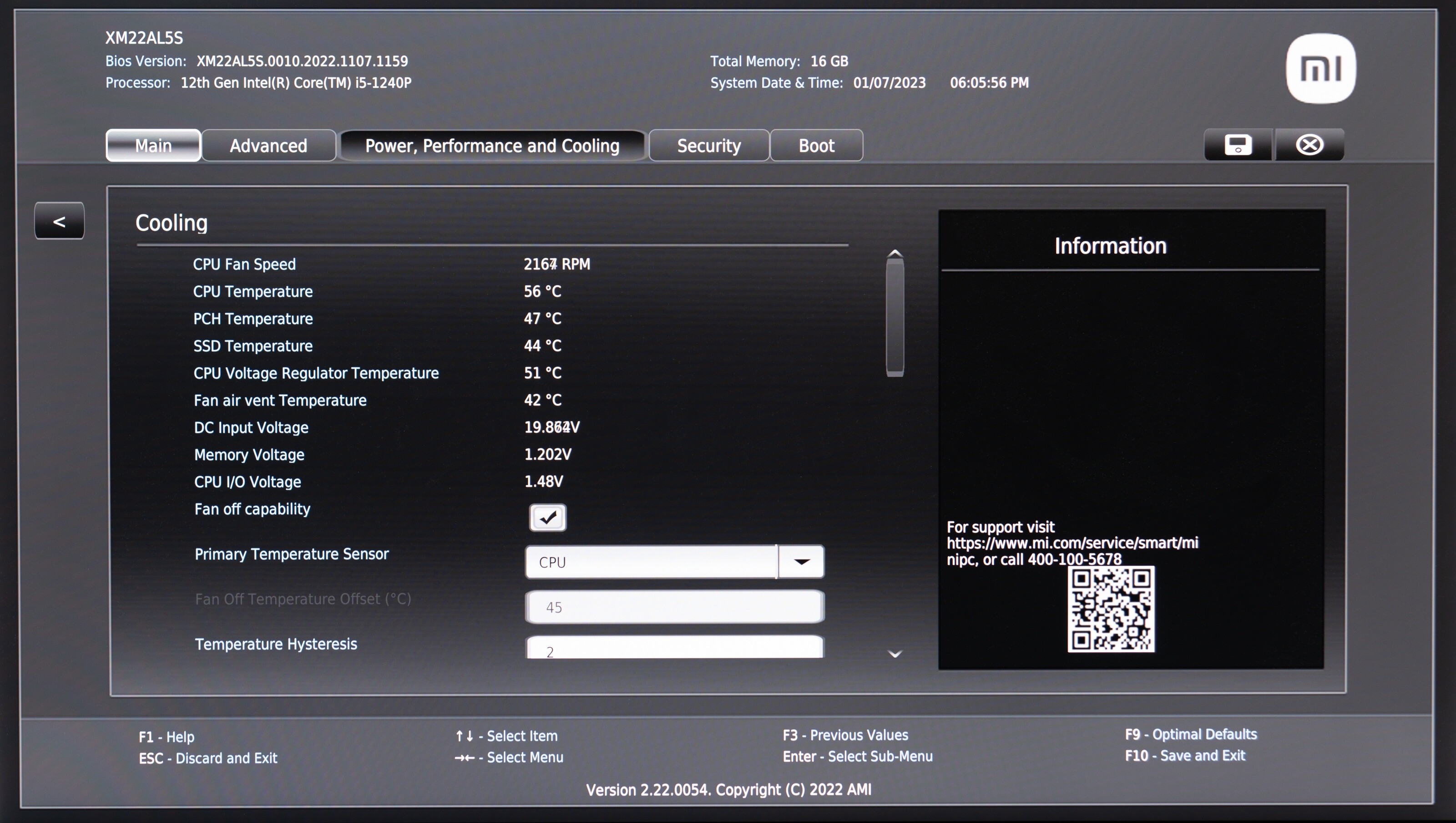Click the Mi logo
The image size is (1456, 823).
click(1320, 69)
